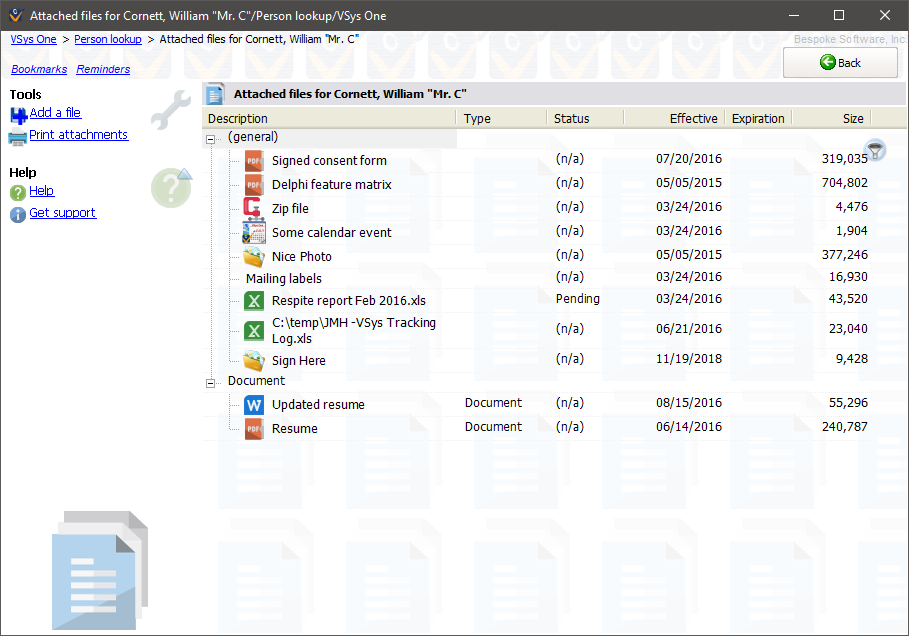Click the printer icon for Print attachments

[18, 136]
